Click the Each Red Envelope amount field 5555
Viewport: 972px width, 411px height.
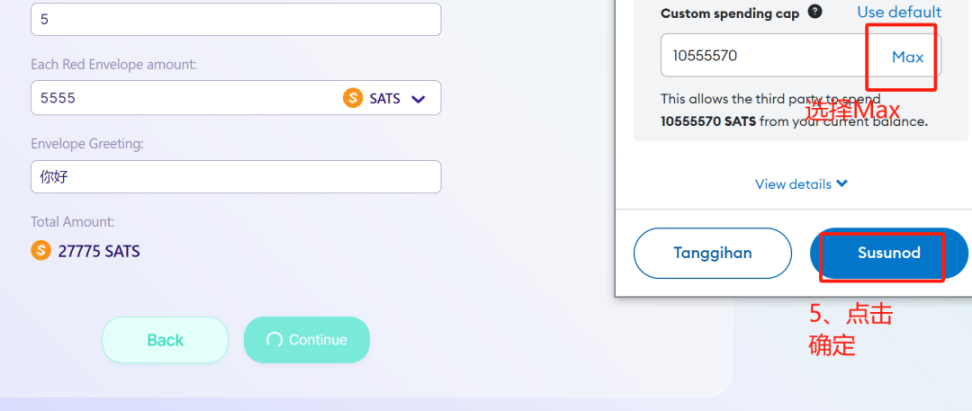click(236, 98)
